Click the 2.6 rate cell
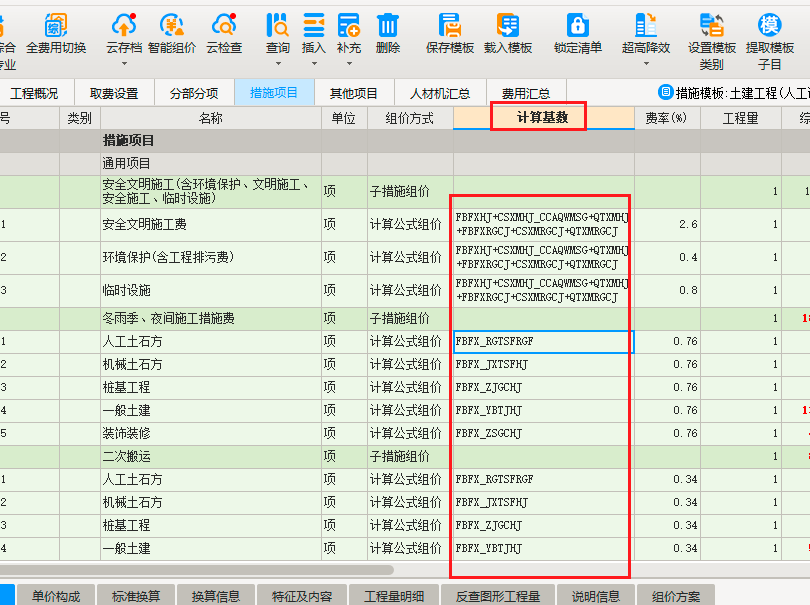Viewport: 810px width, 605px height. tap(667, 224)
